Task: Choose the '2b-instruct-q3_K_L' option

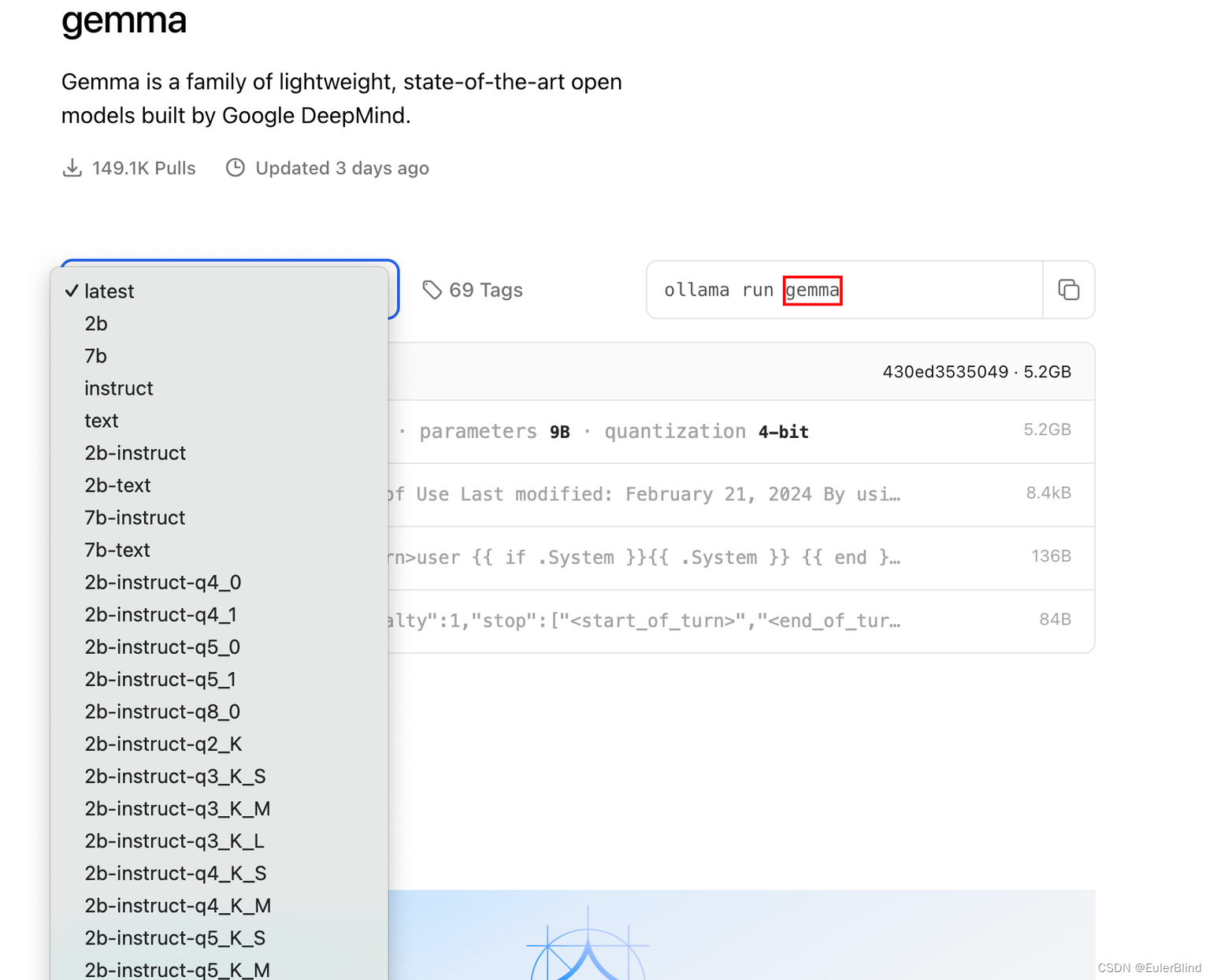Action: [x=219, y=840]
